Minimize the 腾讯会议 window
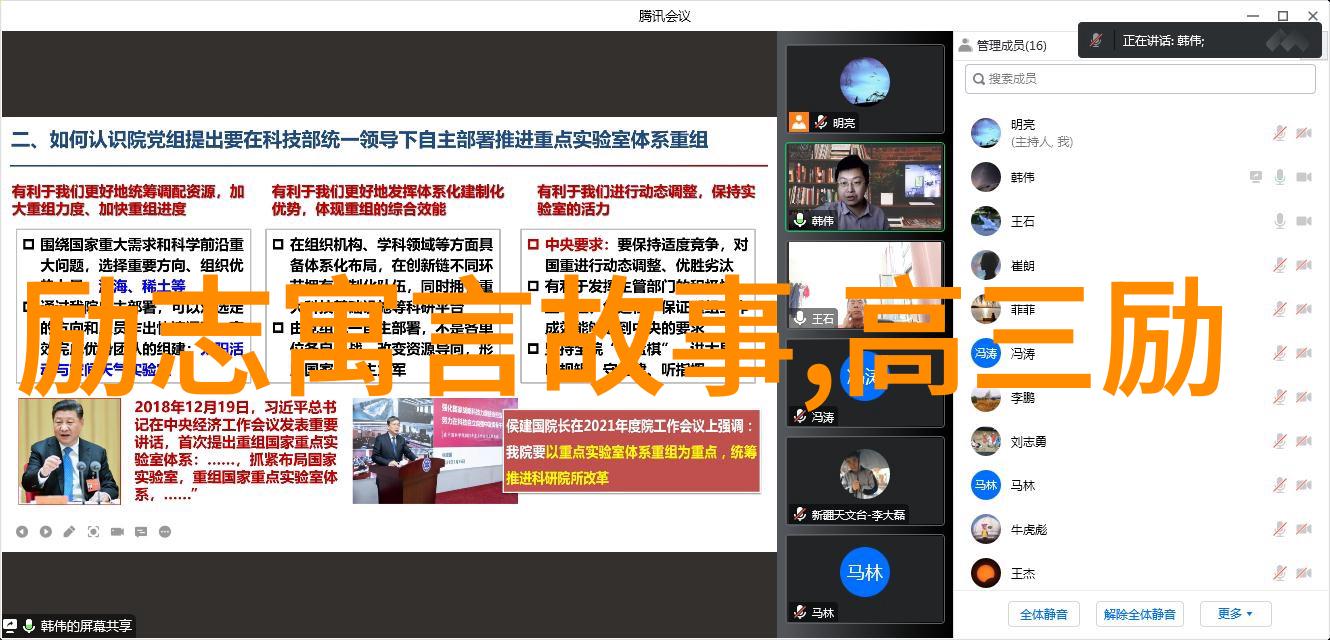The image size is (1330, 640). coord(1254,15)
